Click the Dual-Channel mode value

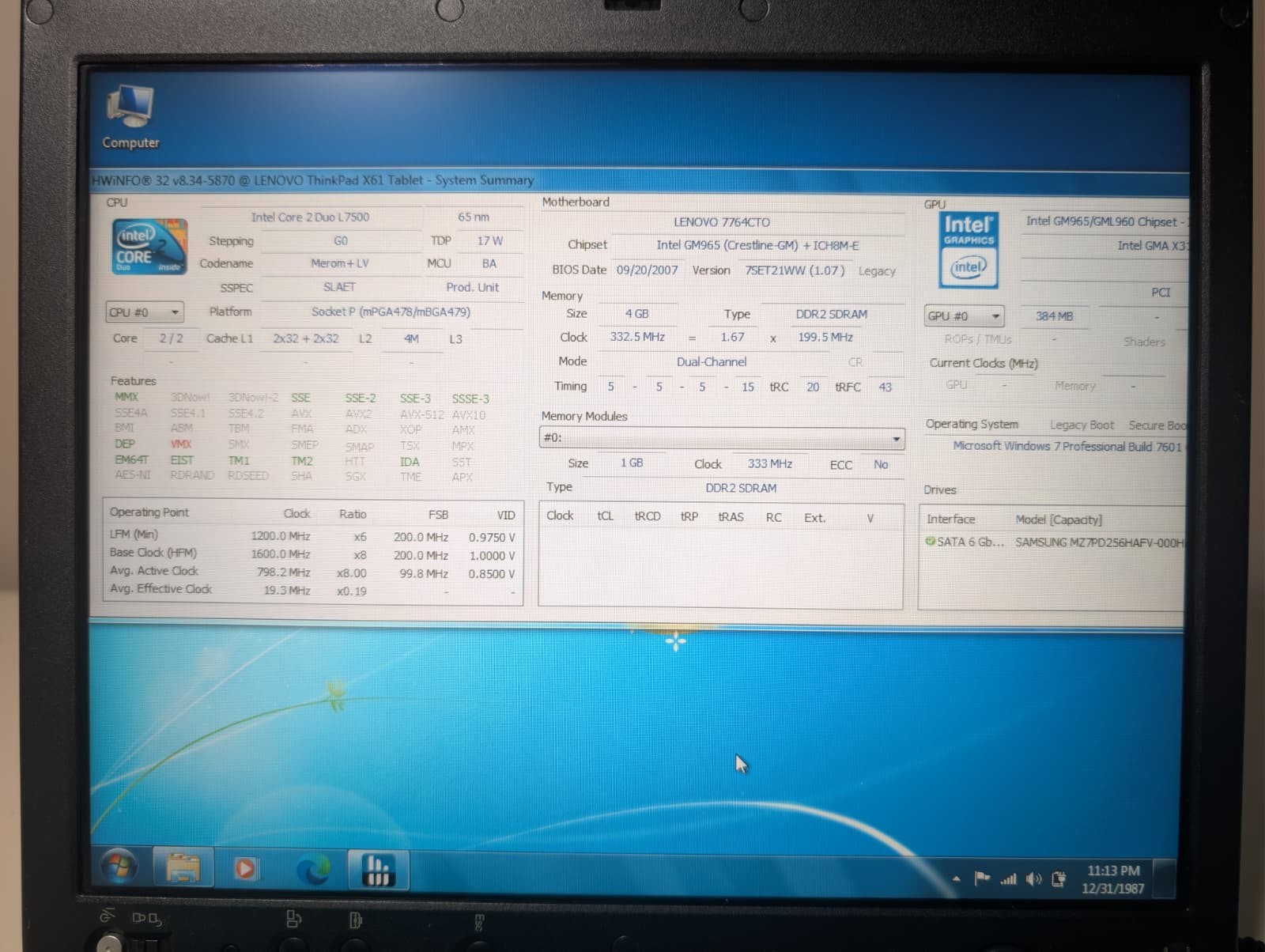click(x=712, y=361)
